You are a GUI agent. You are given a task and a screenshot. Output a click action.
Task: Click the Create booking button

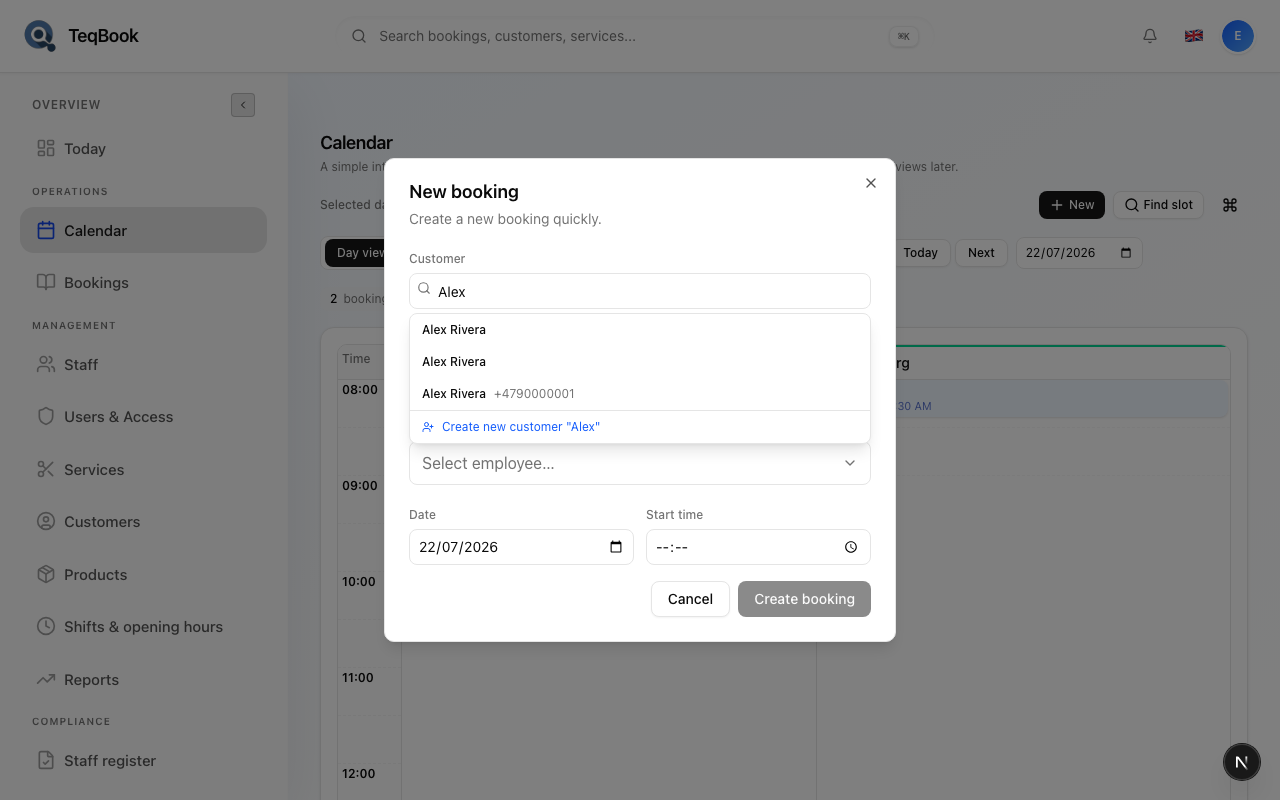804,599
